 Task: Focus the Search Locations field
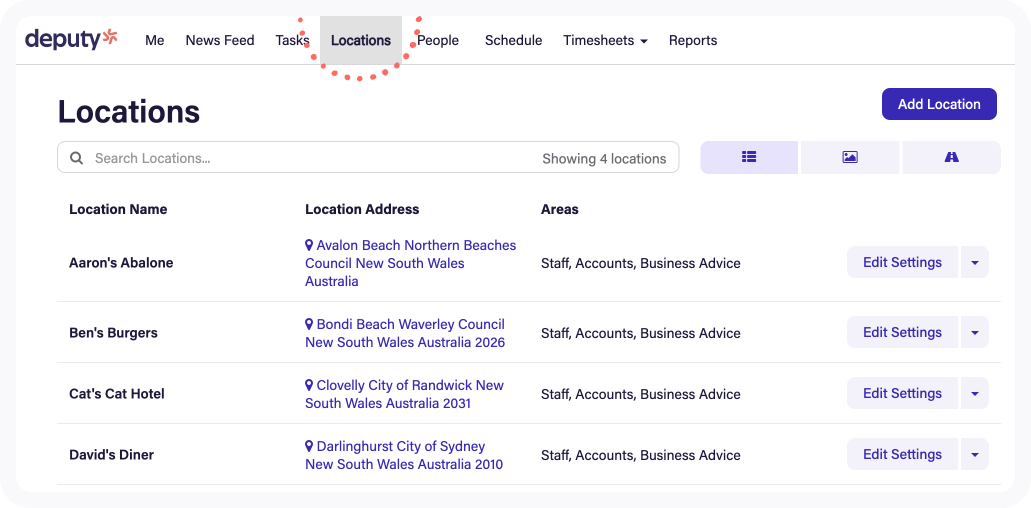pyautogui.click(x=368, y=158)
